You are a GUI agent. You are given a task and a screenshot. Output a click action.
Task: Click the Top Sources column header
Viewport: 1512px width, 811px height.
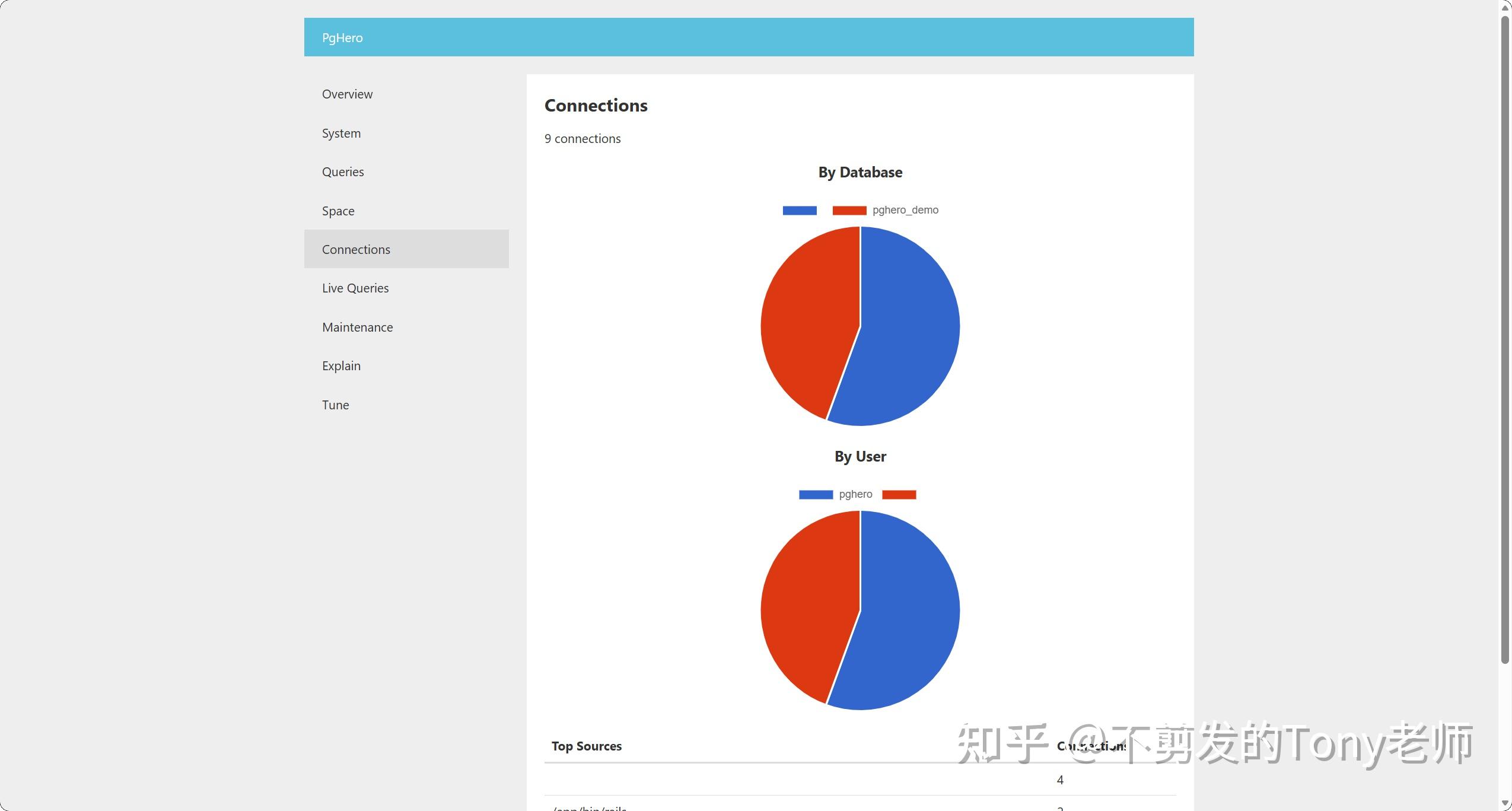click(x=587, y=746)
